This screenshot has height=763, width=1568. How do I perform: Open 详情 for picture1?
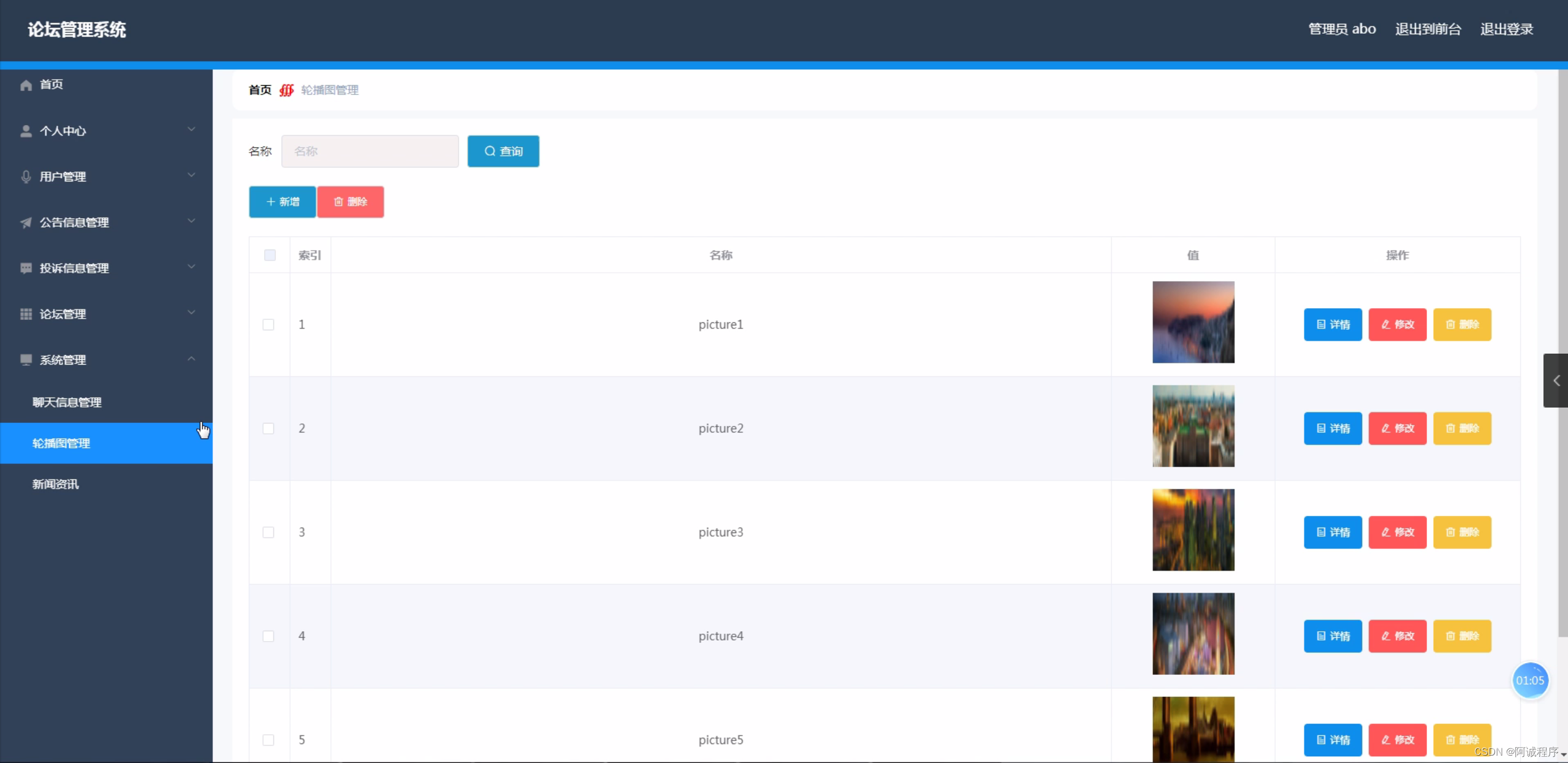pos(1333,324)
